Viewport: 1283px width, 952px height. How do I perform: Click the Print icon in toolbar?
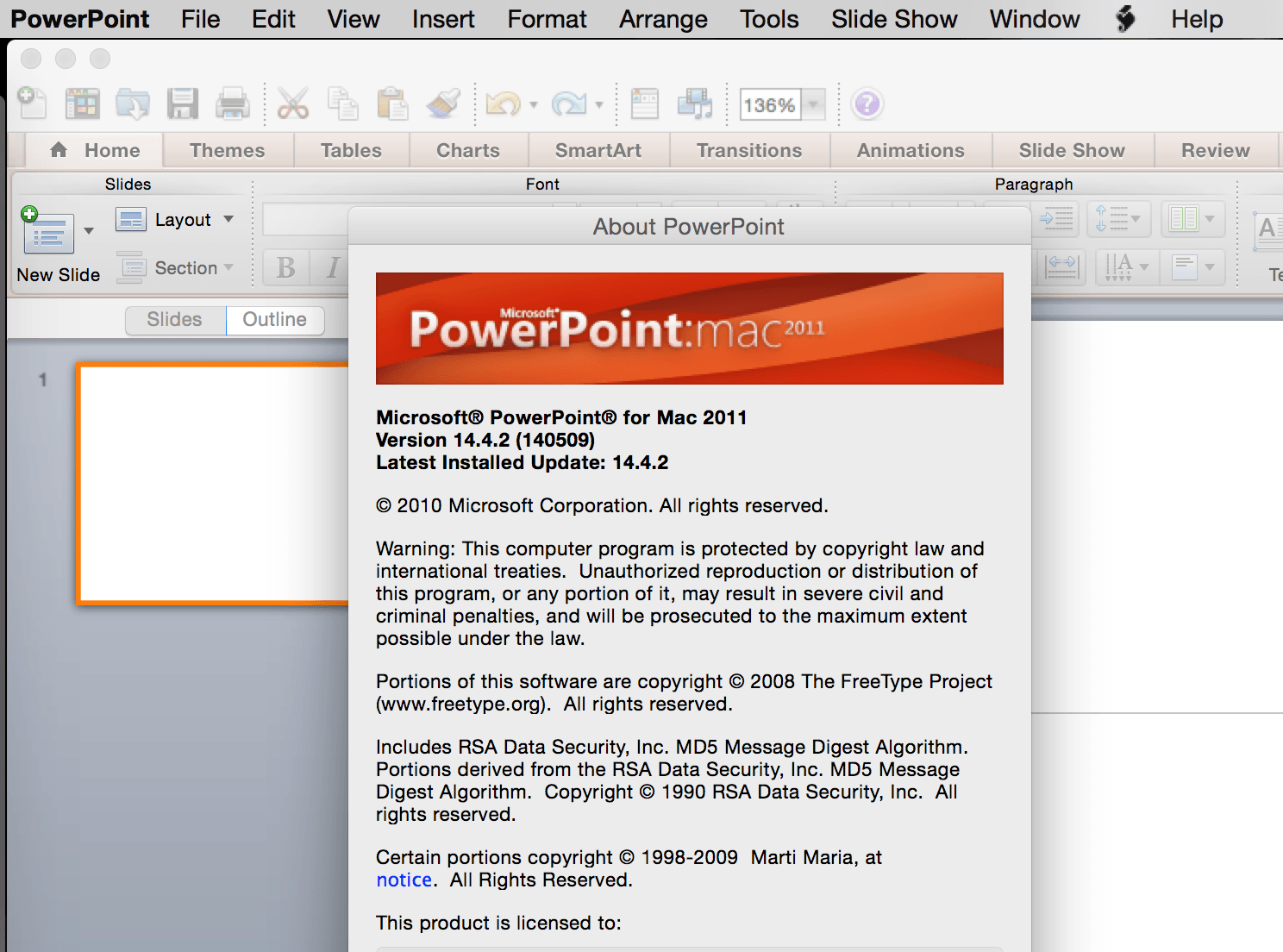[x=232, y=104]
